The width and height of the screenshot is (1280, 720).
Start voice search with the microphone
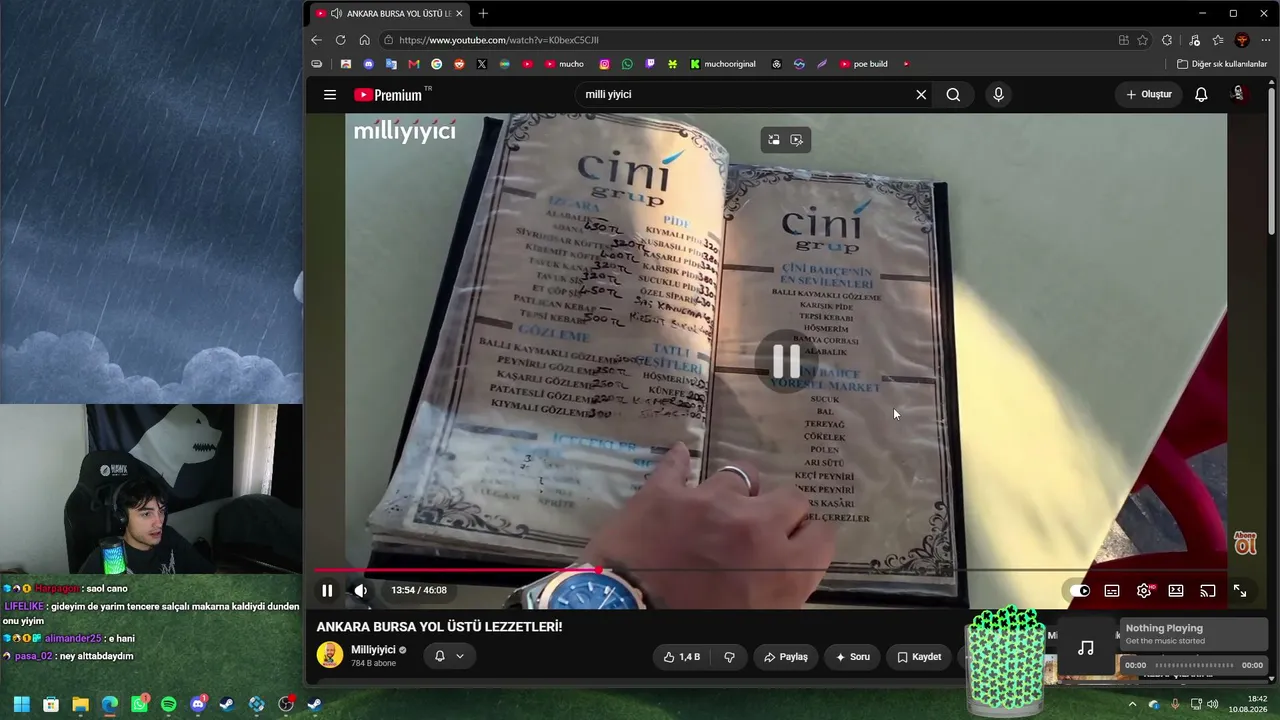pos(998,95)
